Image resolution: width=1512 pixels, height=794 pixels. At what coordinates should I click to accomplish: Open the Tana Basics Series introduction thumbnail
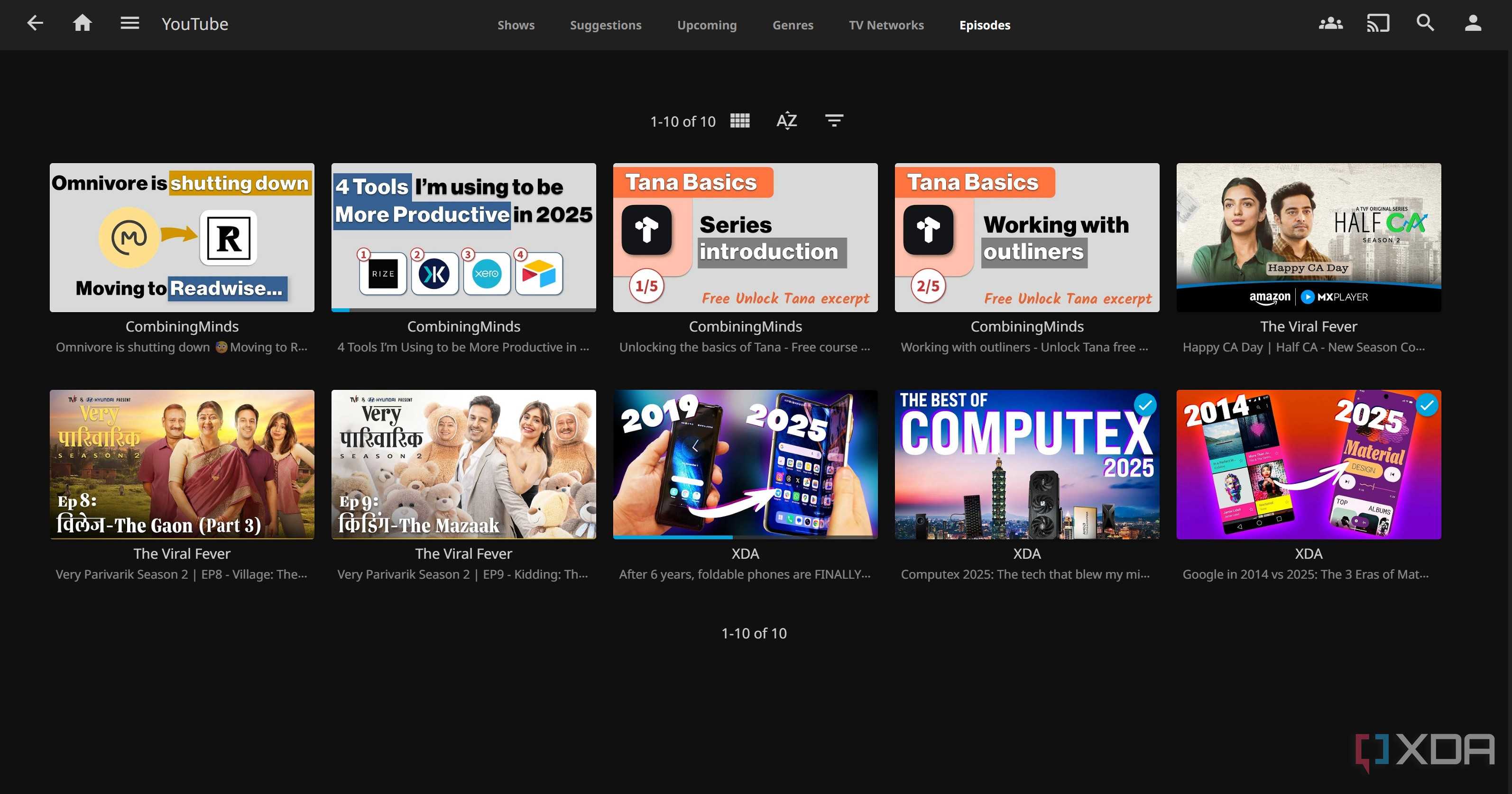[746, 238]
